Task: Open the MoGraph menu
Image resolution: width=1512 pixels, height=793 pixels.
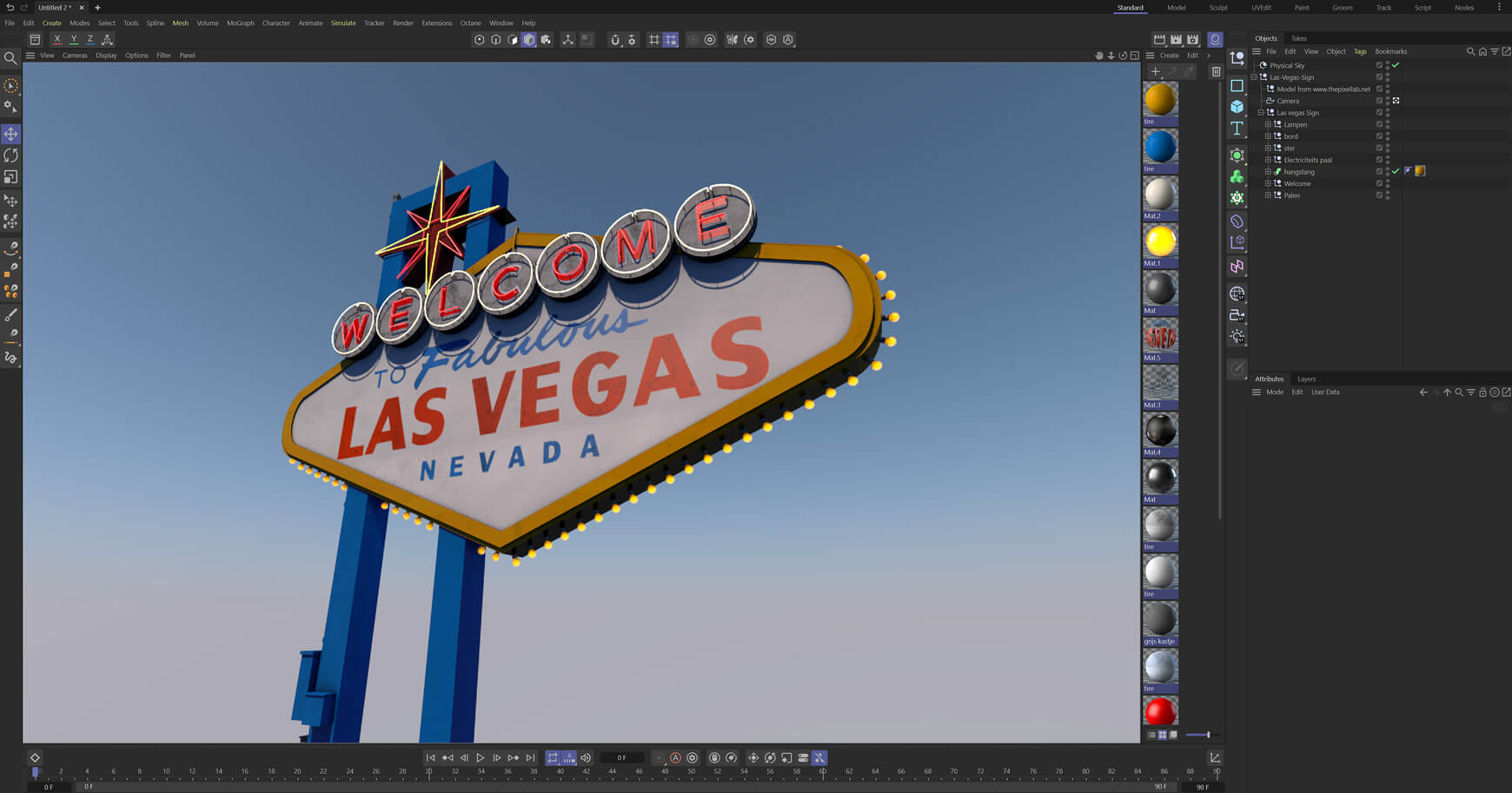Action: point(241,23)
